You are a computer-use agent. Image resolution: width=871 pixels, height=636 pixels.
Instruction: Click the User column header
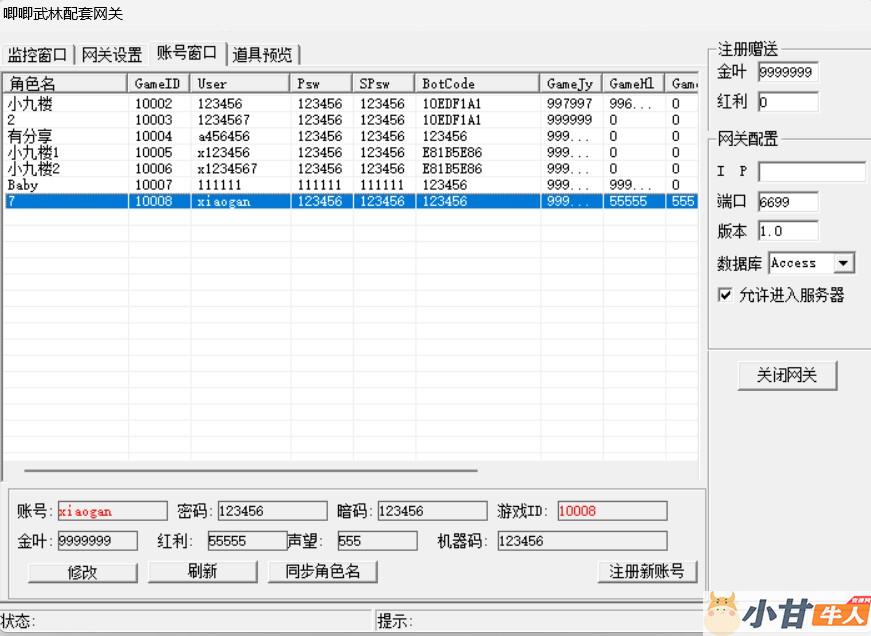click(240, 83)
